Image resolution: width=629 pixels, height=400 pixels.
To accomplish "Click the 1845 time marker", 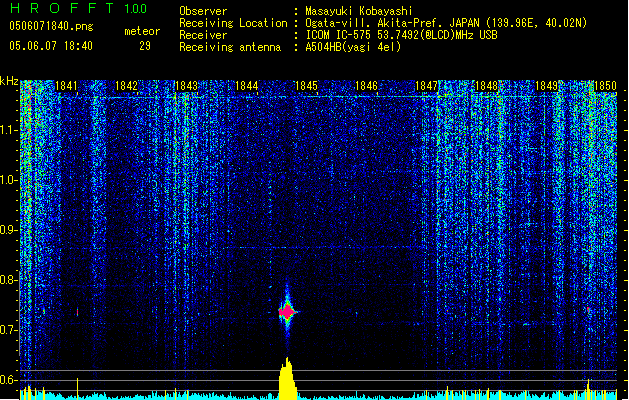I will tap(306, 86).
